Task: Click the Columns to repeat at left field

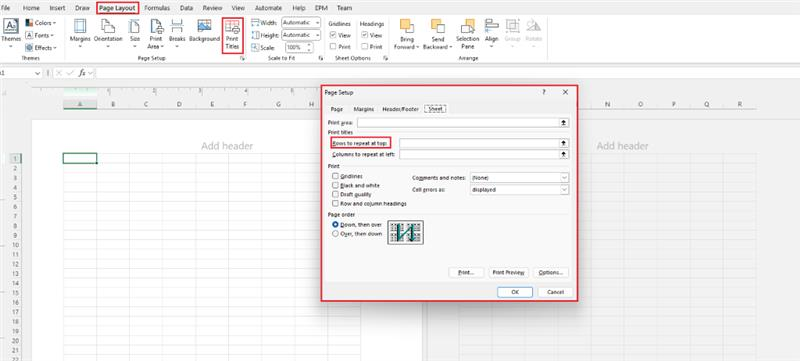Action: pos(479,154)
